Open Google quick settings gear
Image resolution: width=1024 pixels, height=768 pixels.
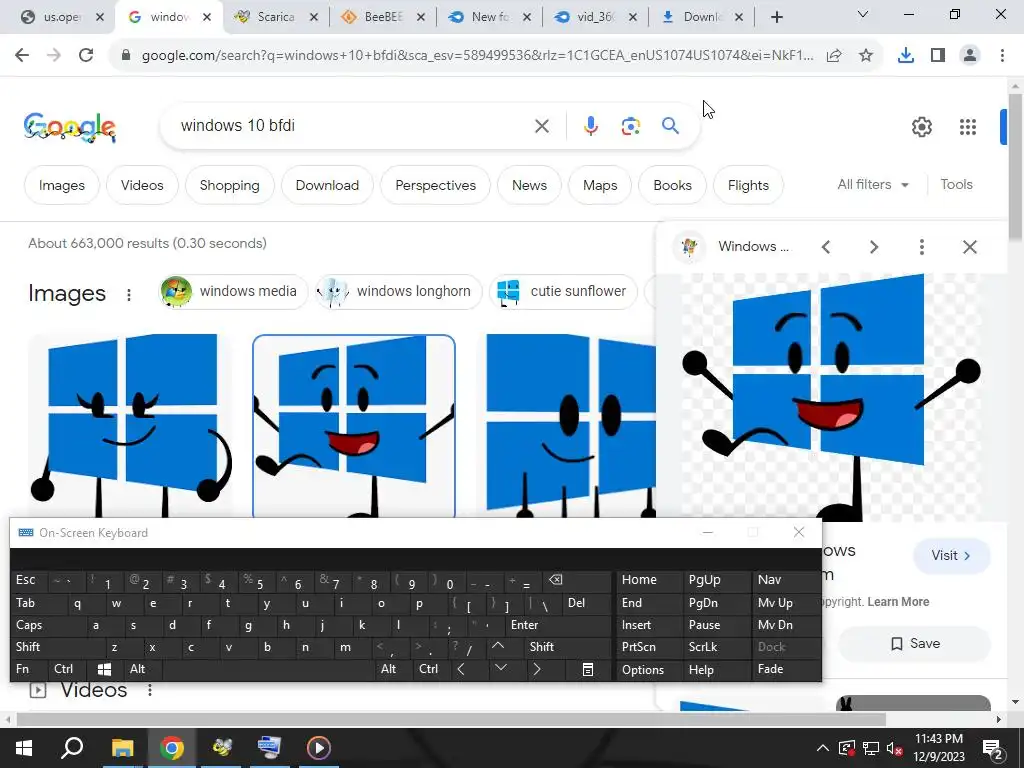921,127
